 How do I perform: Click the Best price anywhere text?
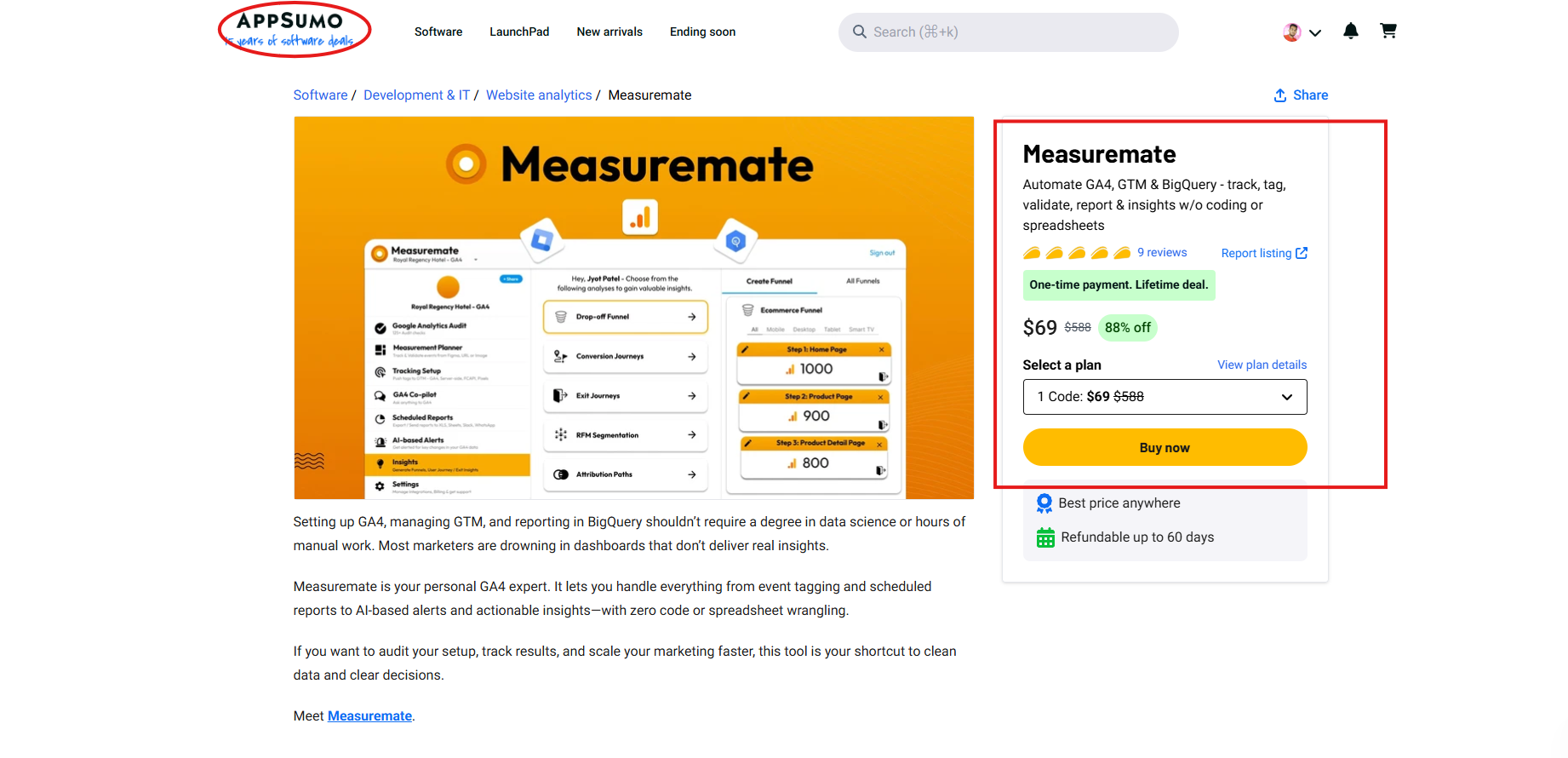point(1119,503)
